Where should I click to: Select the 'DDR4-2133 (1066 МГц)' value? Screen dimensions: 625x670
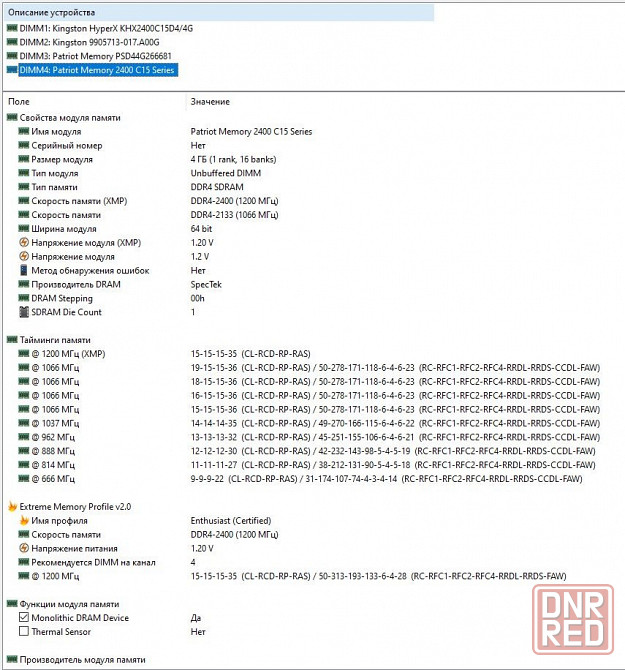(234, 215)
